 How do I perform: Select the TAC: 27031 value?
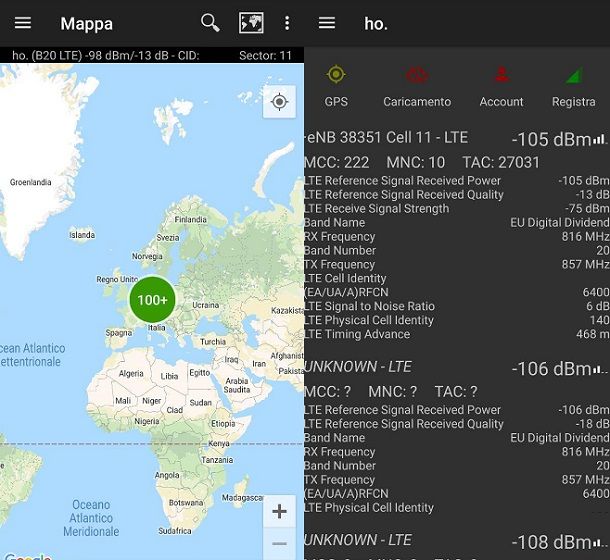pos(501,163)
